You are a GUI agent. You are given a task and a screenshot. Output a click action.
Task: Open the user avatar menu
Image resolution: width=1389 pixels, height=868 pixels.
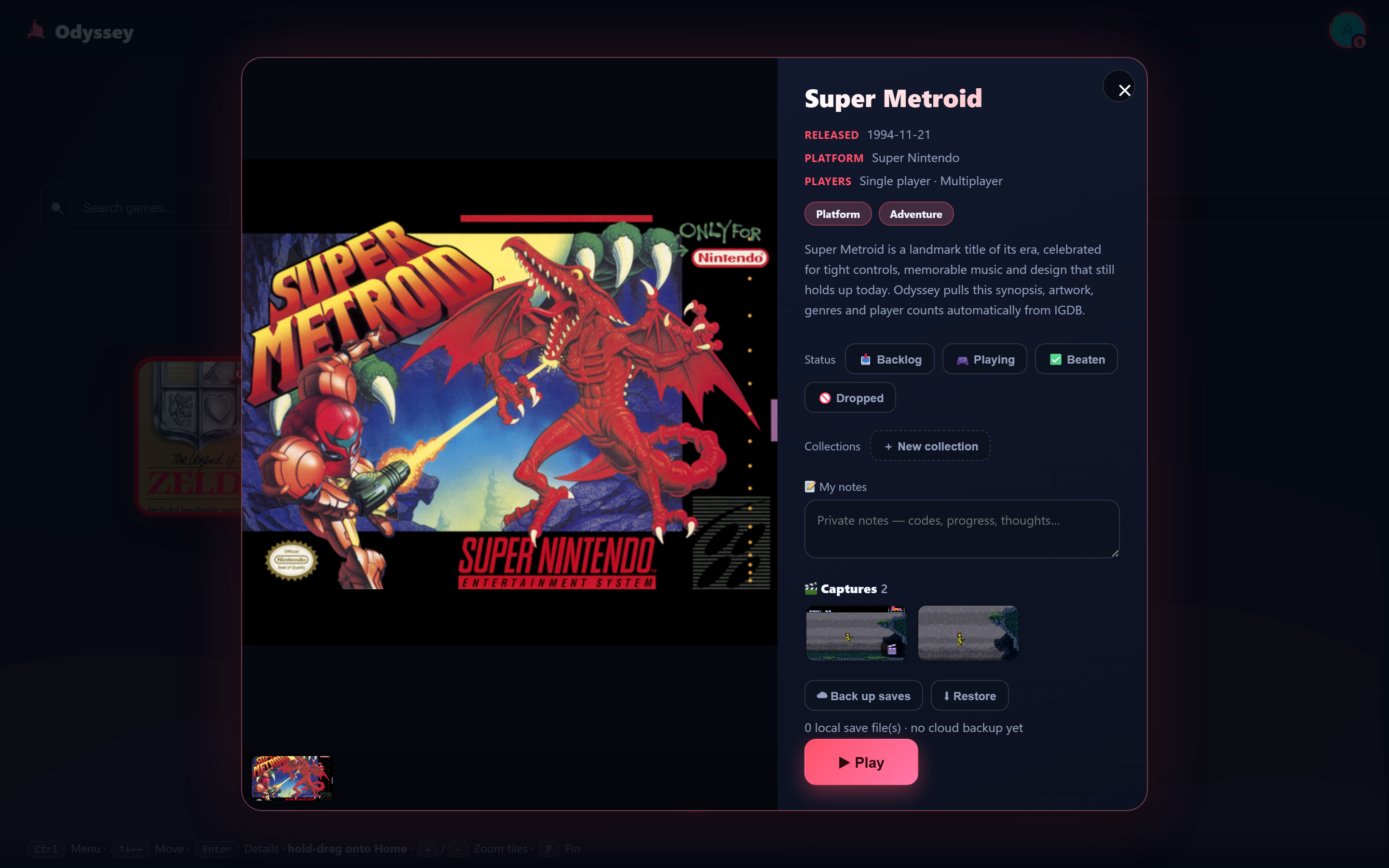(x=1347, y=30)
